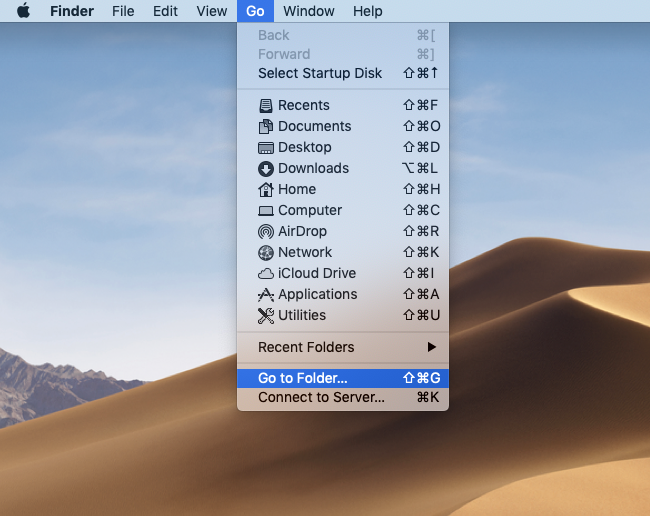The width and height of the screenshot is (650, 516).
Task: Open the Edit menu
Action: click(x=165, y=11)
